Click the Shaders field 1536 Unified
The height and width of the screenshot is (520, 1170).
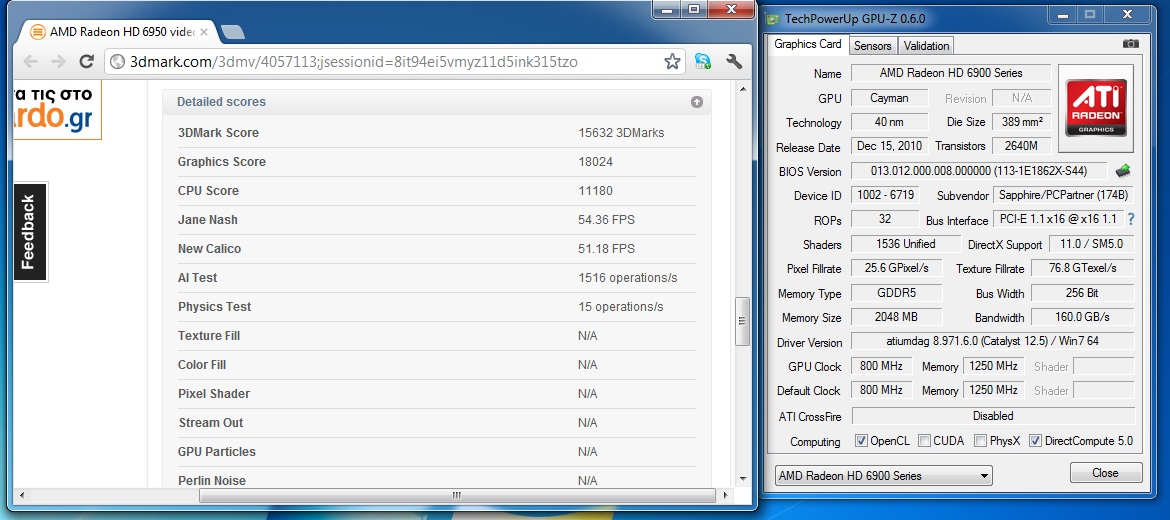904,244
